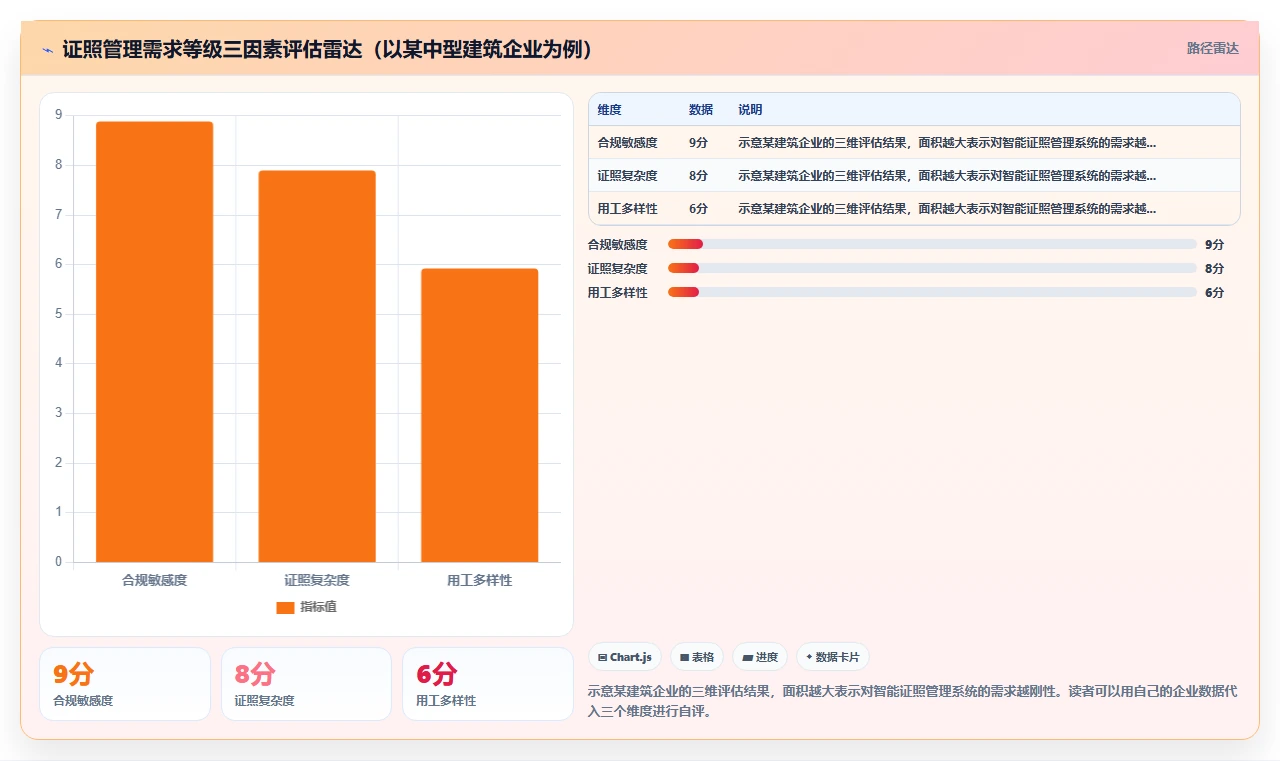Image resolution: width=1280 pixels, height=761 pixels.
Task: Click the 8分 cell in the table
Action: click(x=698, y=176)
